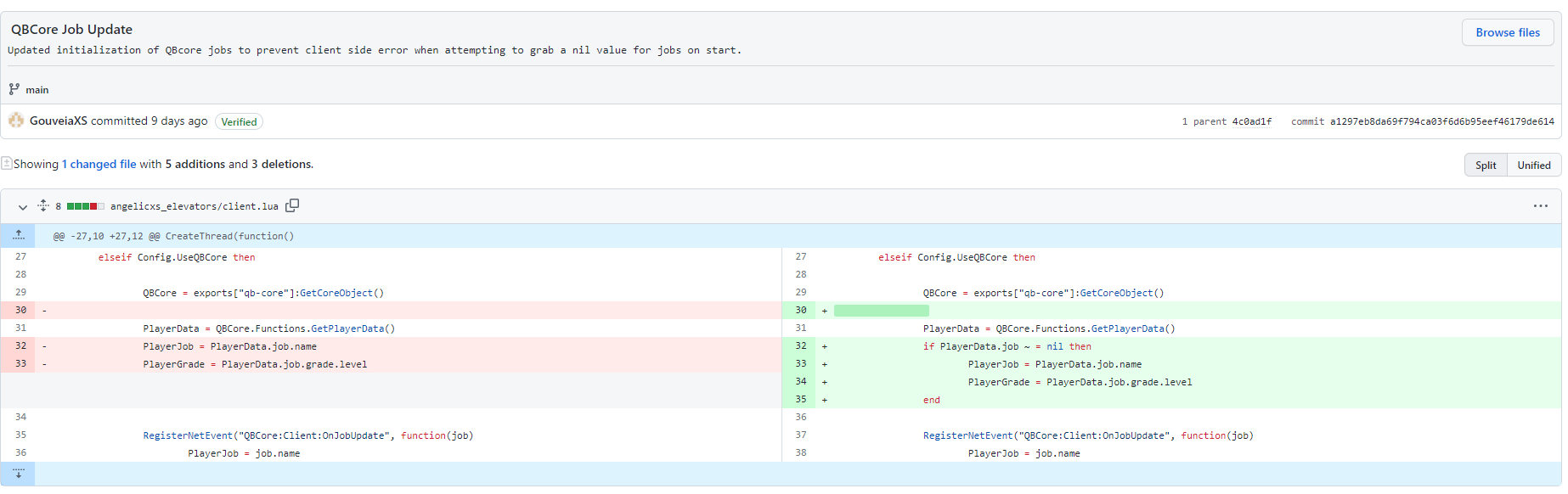Click the git branch icon beside main
Image resolution: width=1568 pixels, height=494 pixels.
[14, 89]
